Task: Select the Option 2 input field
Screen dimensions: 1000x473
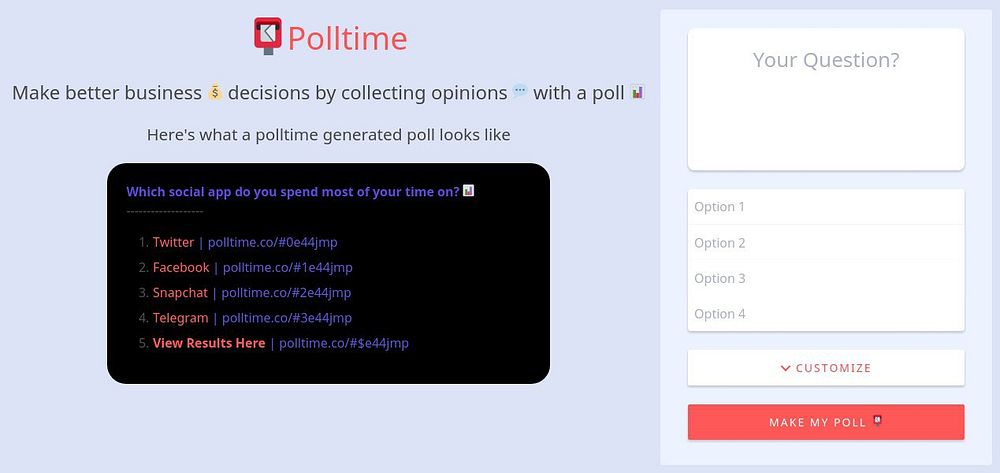Action: 826,243
